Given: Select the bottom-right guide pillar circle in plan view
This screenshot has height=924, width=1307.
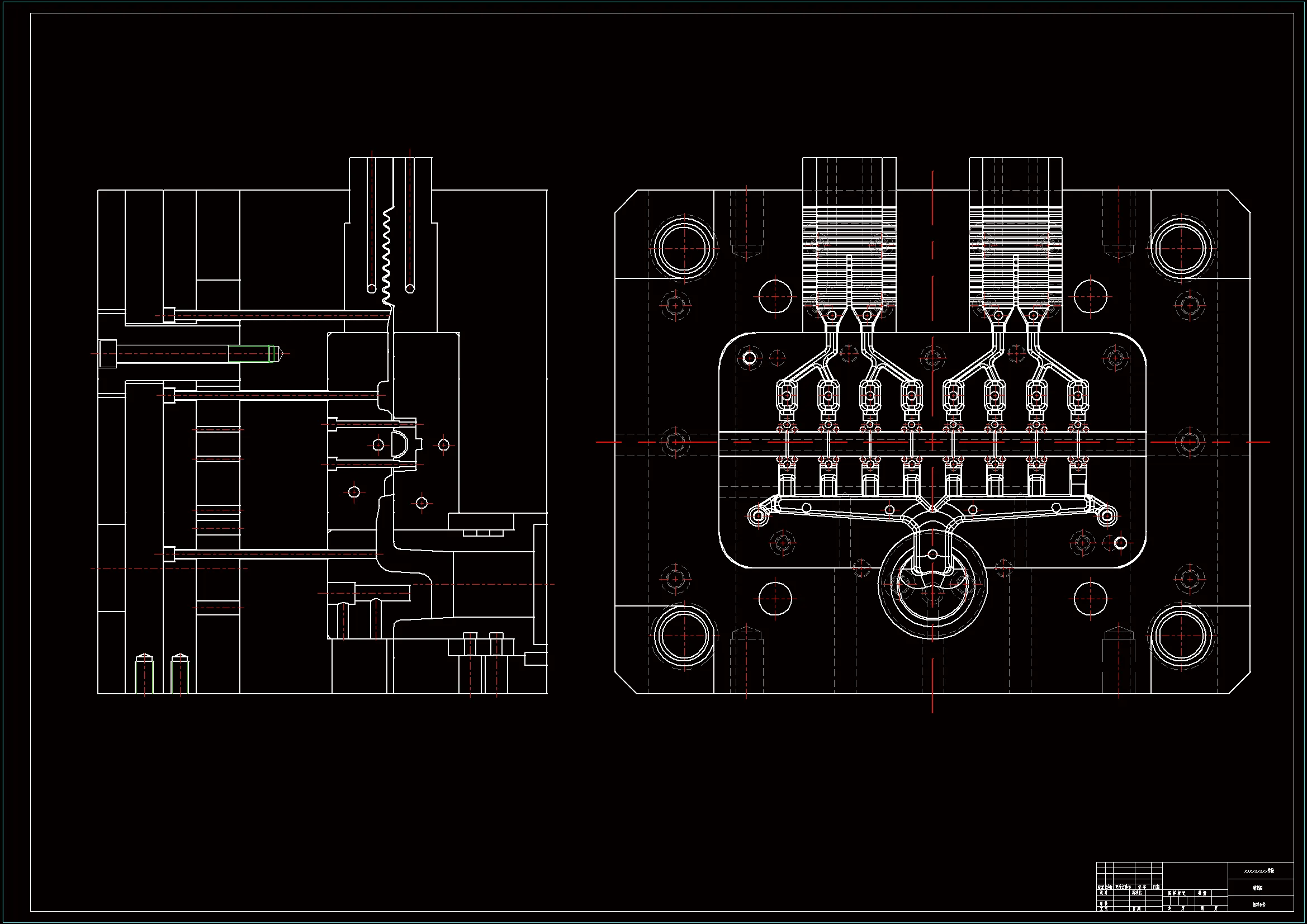Looking at the screenshot, I should (1181, 637).
